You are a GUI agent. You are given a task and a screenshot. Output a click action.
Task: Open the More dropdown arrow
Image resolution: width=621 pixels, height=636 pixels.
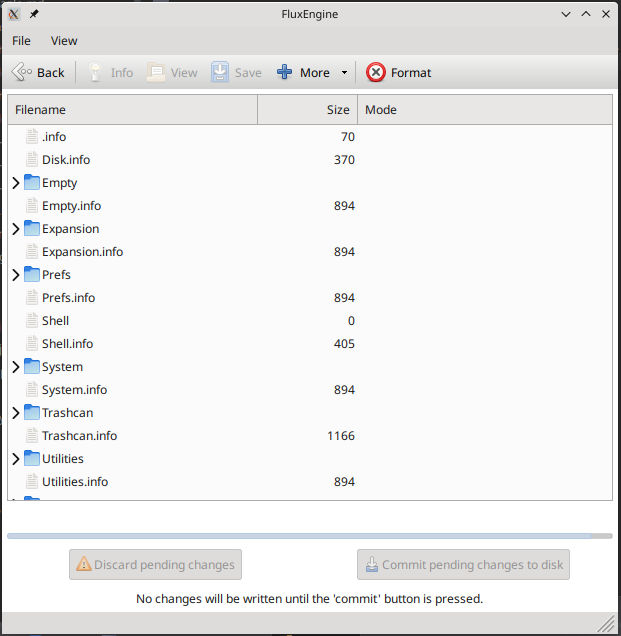344,73
